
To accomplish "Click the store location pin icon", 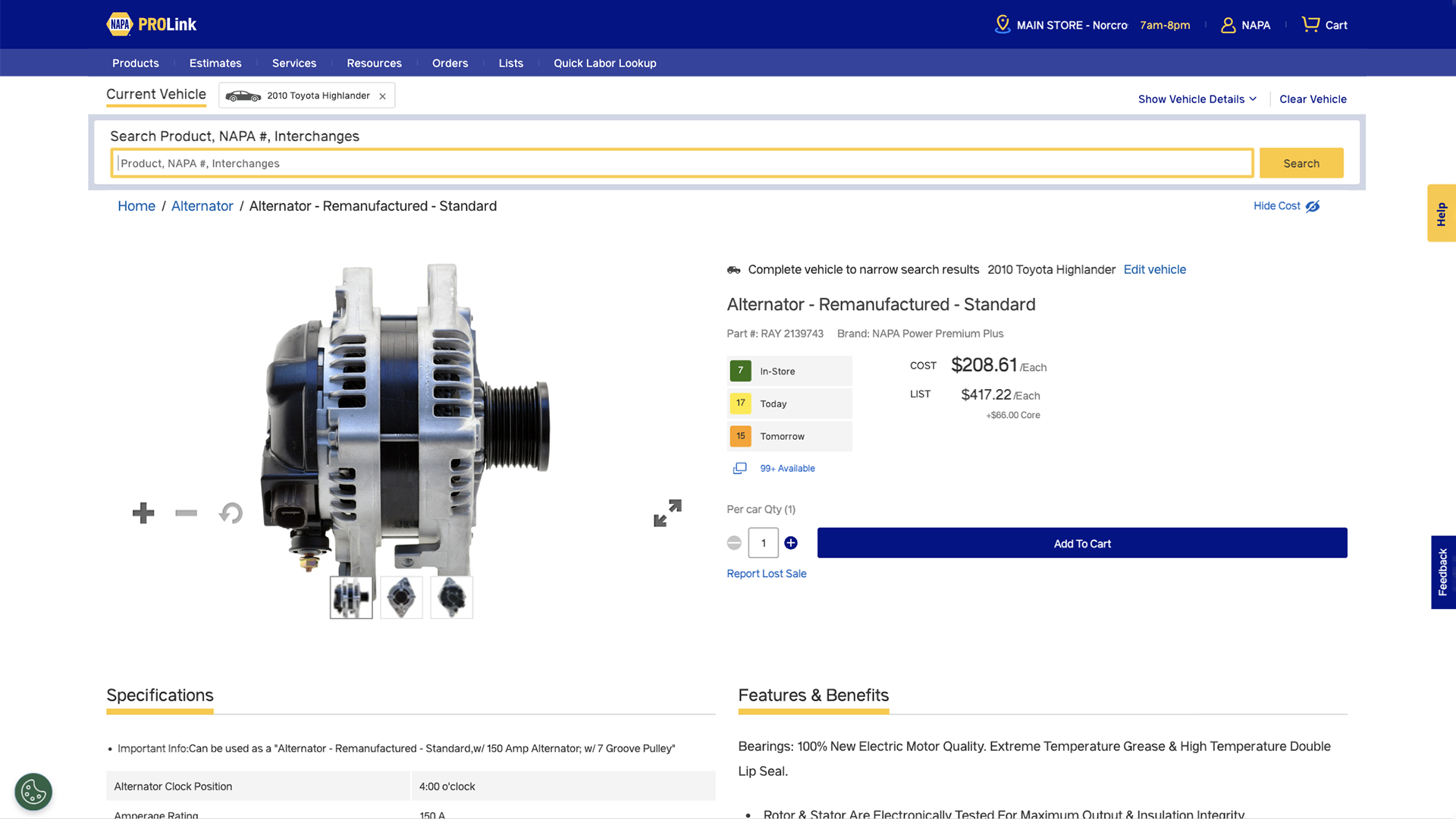I will [x=1003, y=25].
